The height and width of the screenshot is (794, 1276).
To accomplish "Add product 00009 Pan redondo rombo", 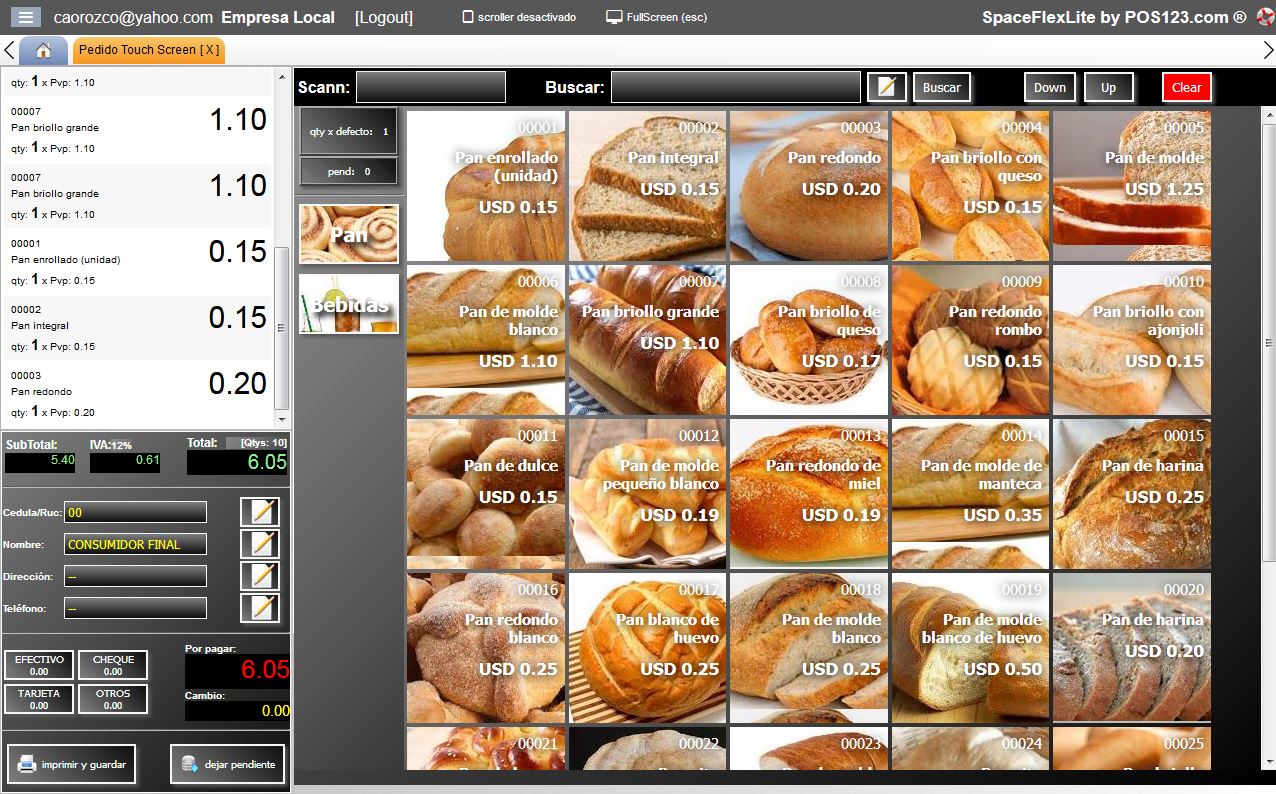I will click(971, 340).
